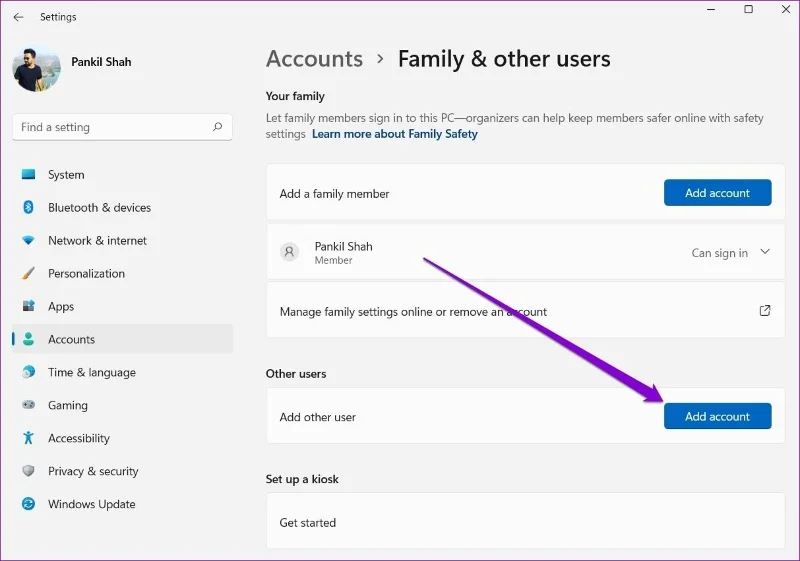Click the Personalization paintbrush icon
Viewport: 800px width, 561px height.
pyautogui.click(x=29, y=273)
